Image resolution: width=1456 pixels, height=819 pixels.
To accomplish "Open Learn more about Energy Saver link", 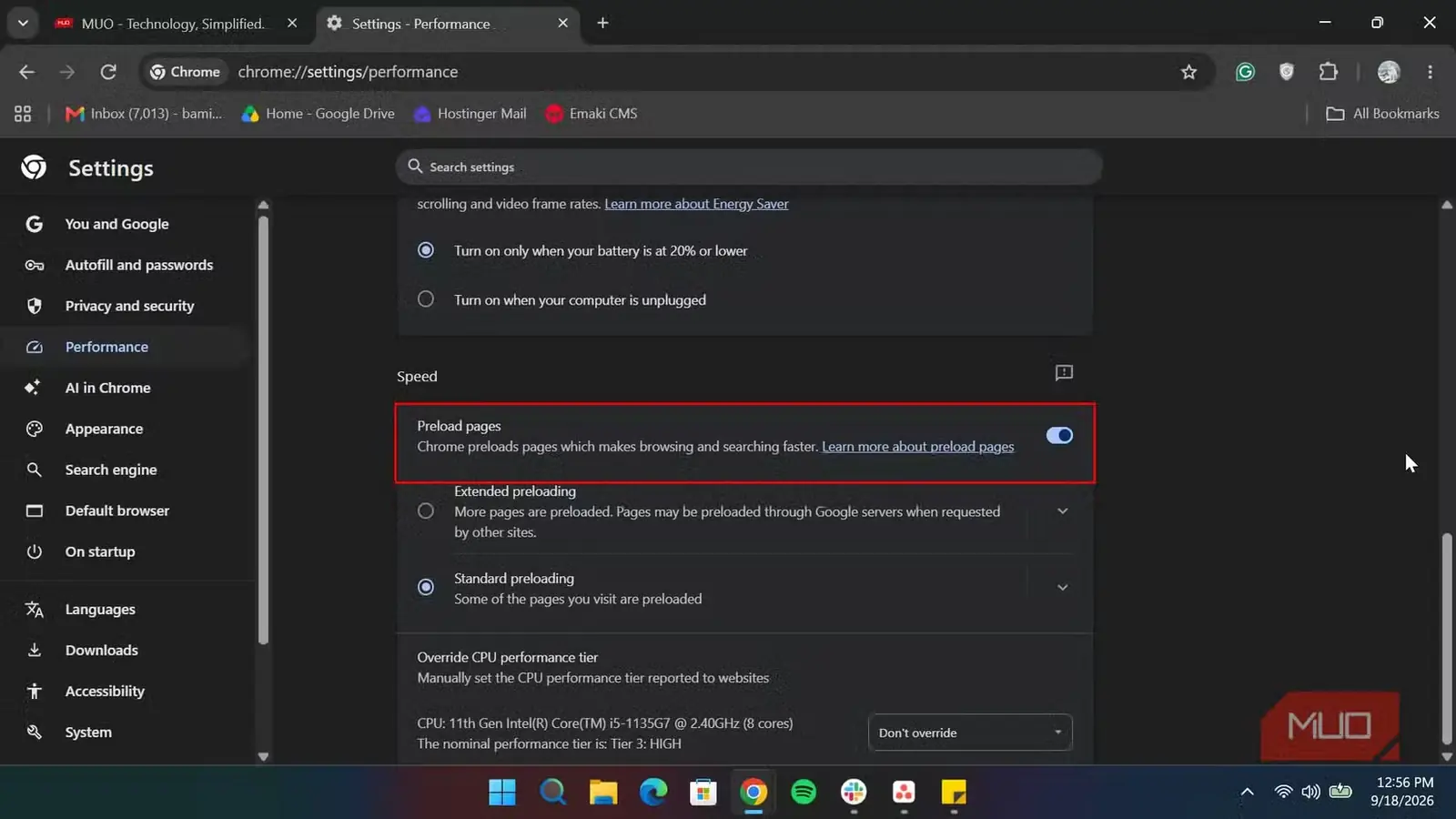I will 696,204.
